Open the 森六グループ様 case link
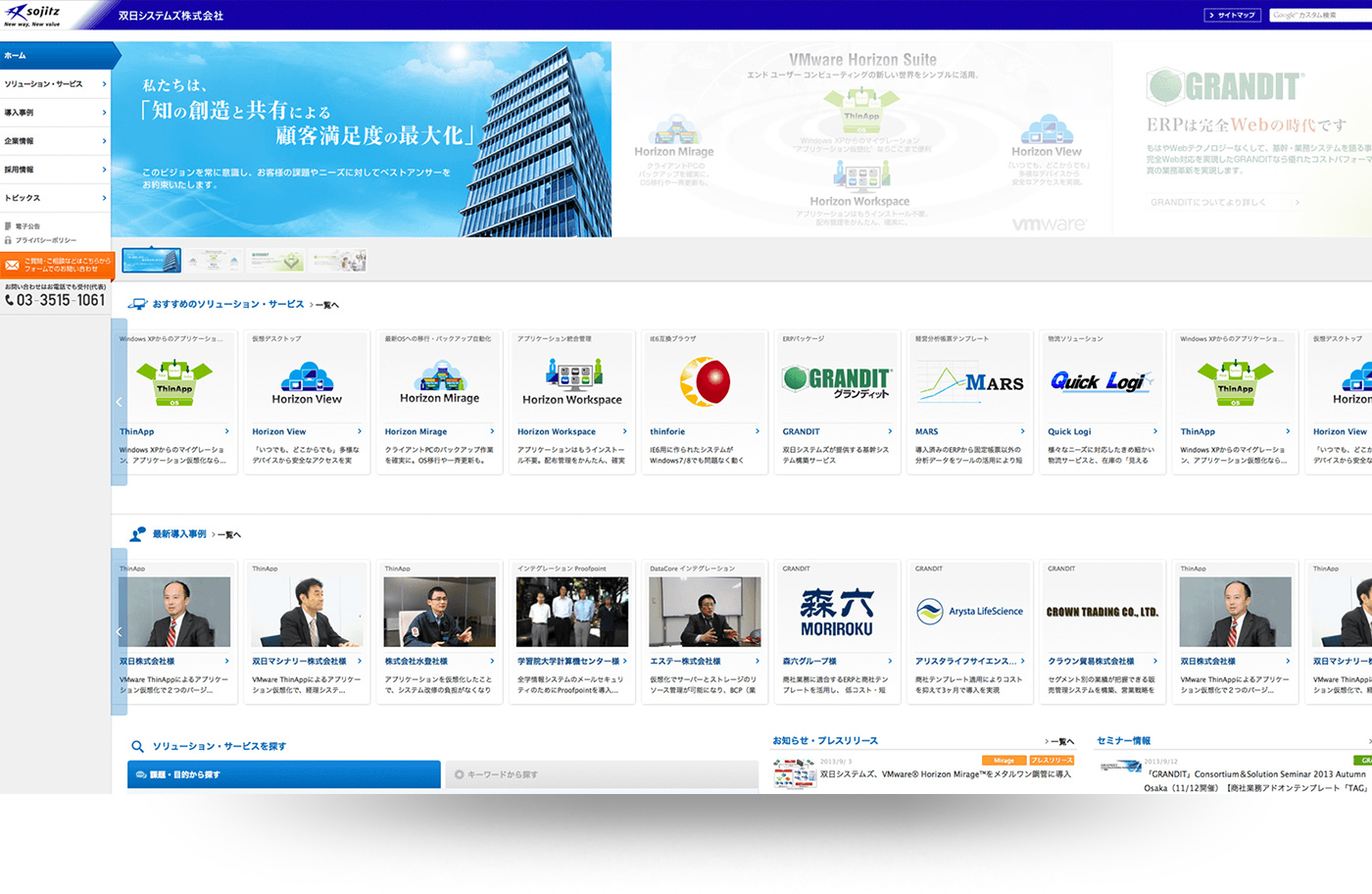This screenshot has width=1372, height=894. click(x=809, y=662)
